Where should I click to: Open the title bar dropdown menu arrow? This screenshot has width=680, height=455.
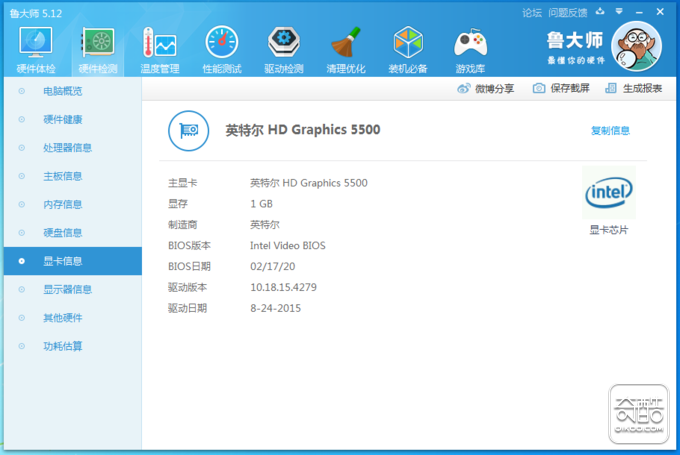(x=619, y=12)
